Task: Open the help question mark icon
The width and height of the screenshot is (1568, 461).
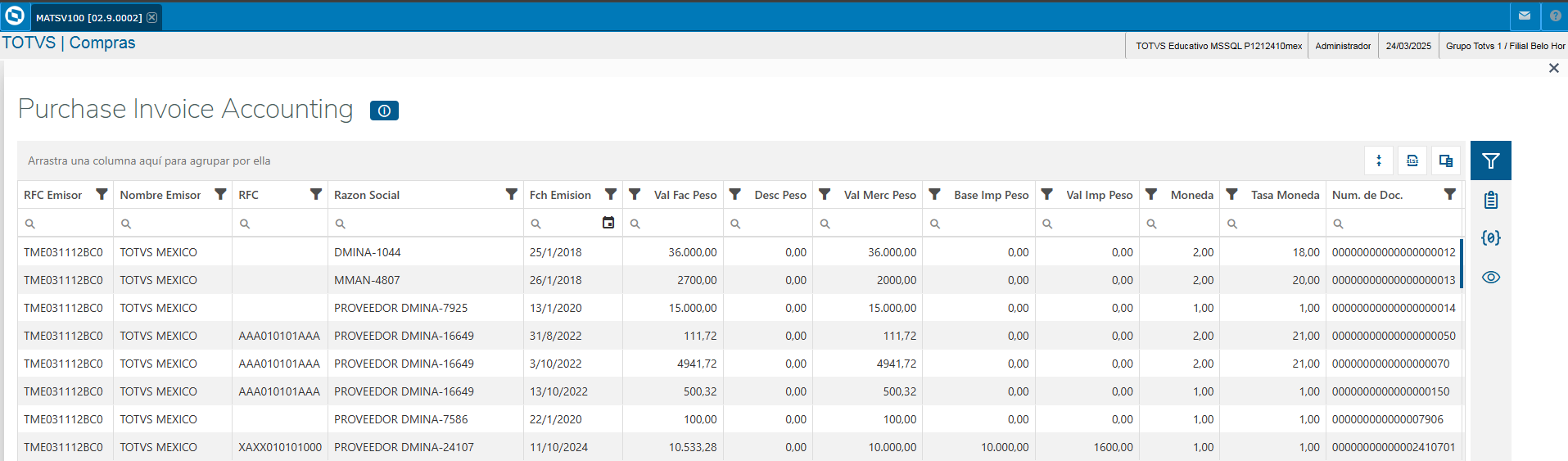Action: [1555, 16]
